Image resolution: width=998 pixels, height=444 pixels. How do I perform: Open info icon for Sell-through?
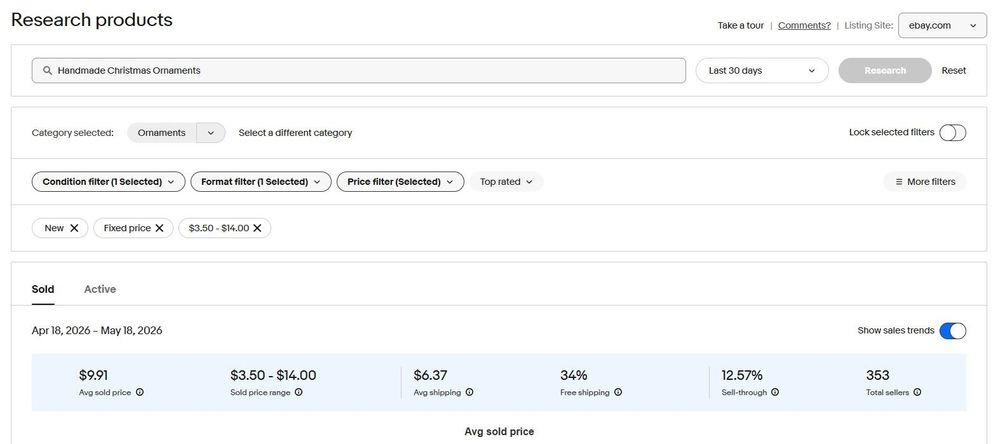[x=775, y=392]
